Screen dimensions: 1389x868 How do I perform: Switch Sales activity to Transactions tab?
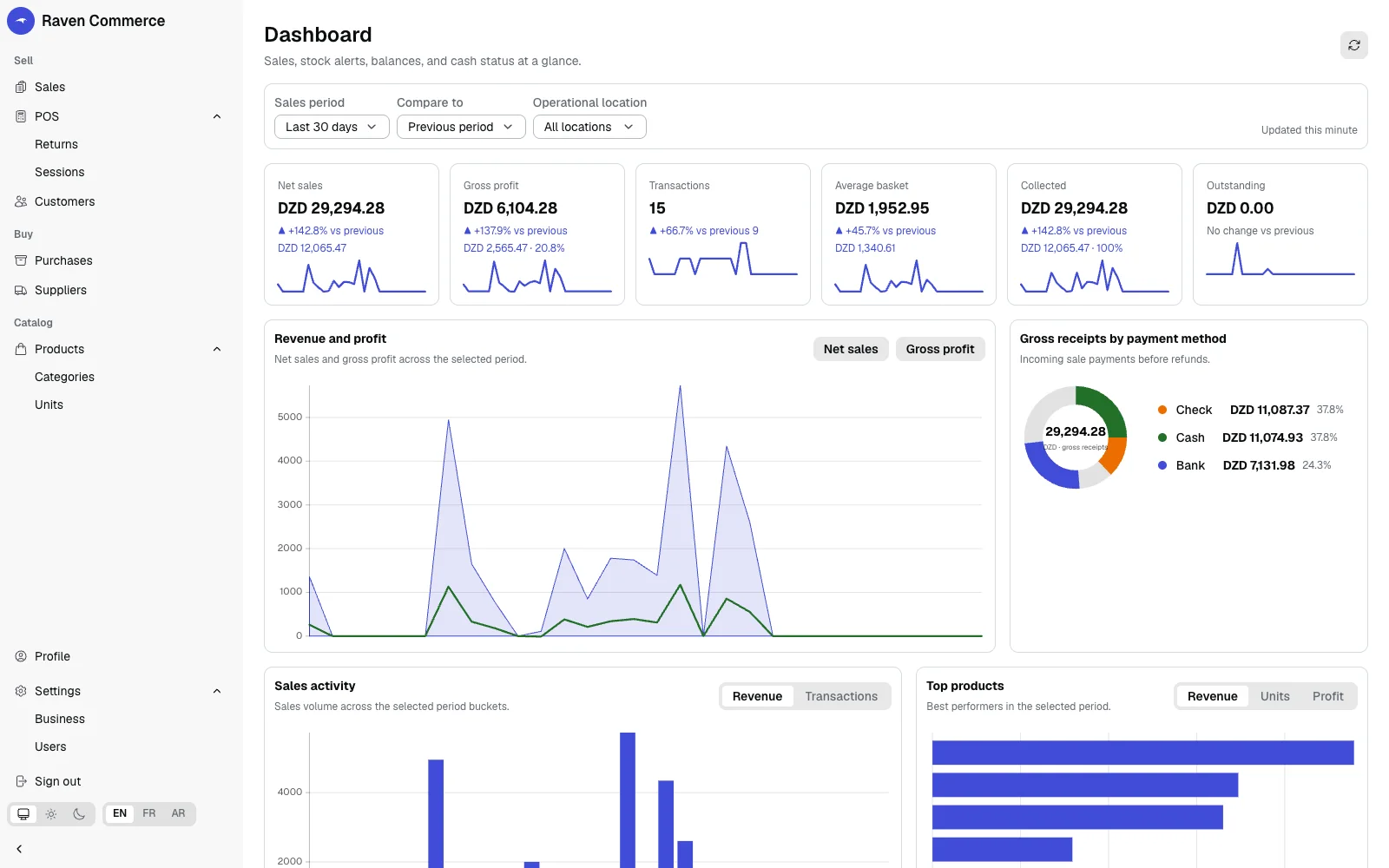[x=841, y=696]
